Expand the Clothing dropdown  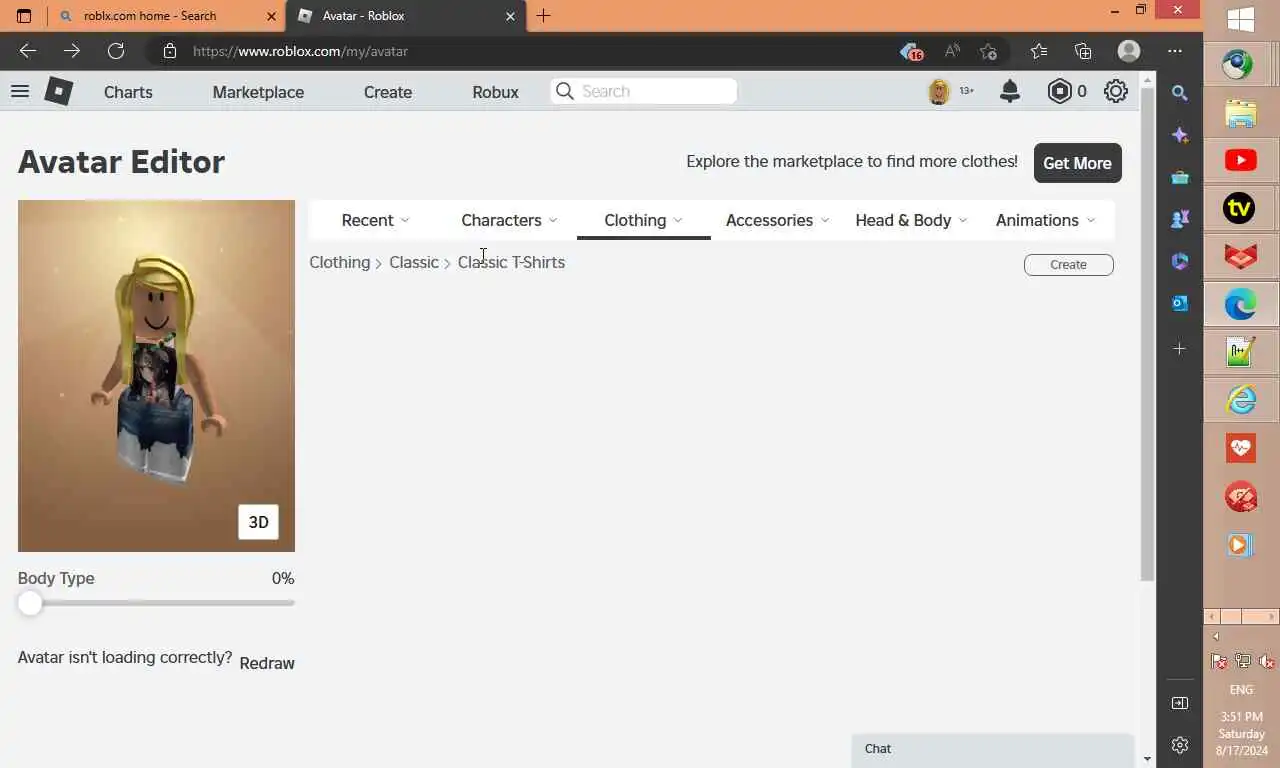point(643,220)
